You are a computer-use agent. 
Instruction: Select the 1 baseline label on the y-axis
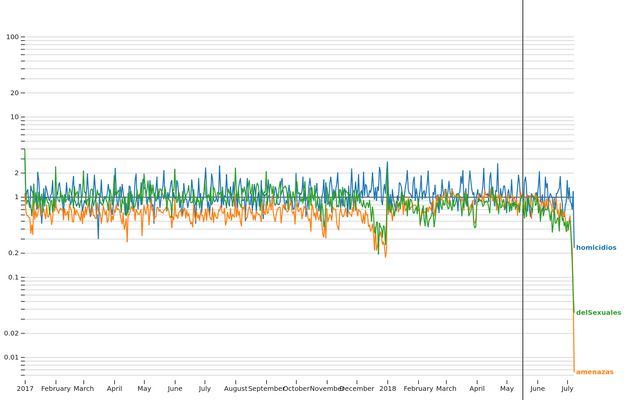click(17, 197)
